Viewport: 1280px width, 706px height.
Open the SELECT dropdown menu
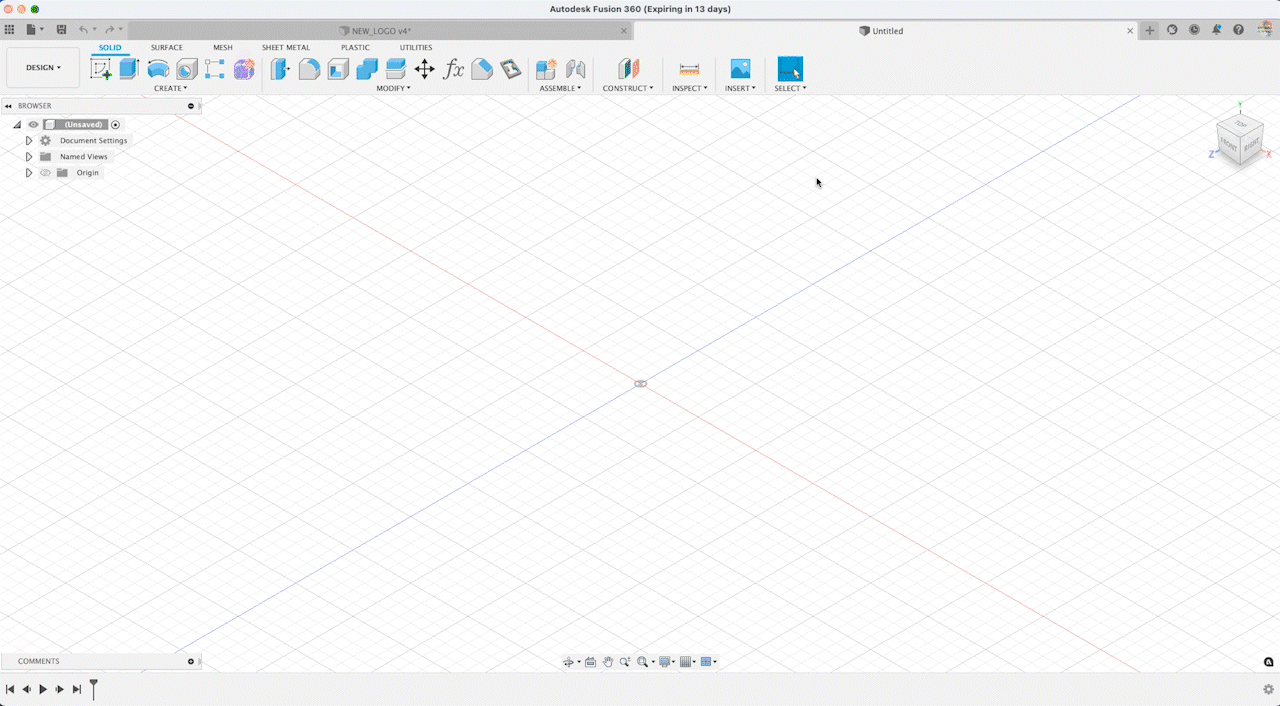click(790, 88)
